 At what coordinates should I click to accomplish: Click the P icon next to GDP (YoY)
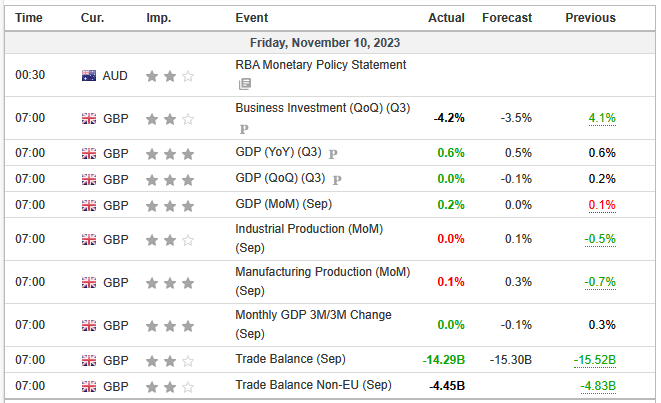[333, 154]
